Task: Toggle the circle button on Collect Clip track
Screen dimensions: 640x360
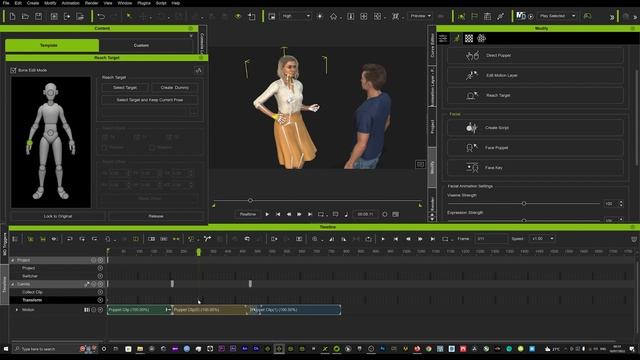Action: (100, 292)
